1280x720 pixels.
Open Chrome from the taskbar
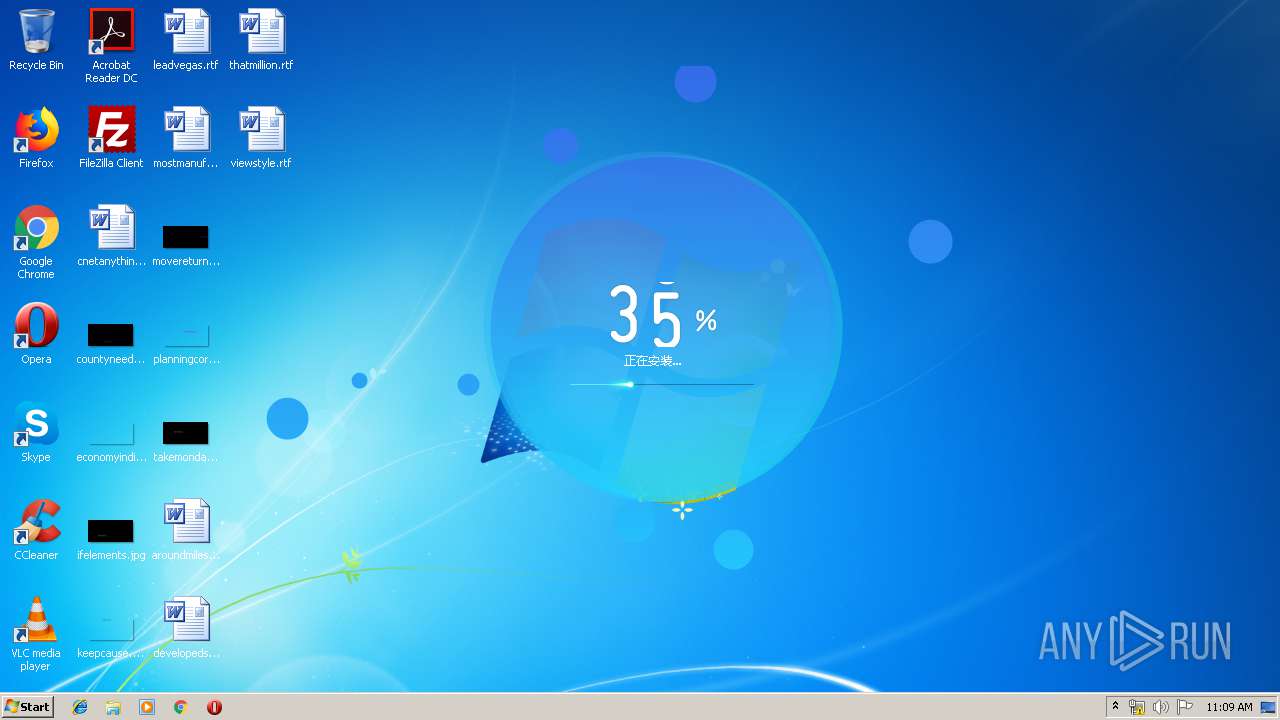click(x=180, y=707)
